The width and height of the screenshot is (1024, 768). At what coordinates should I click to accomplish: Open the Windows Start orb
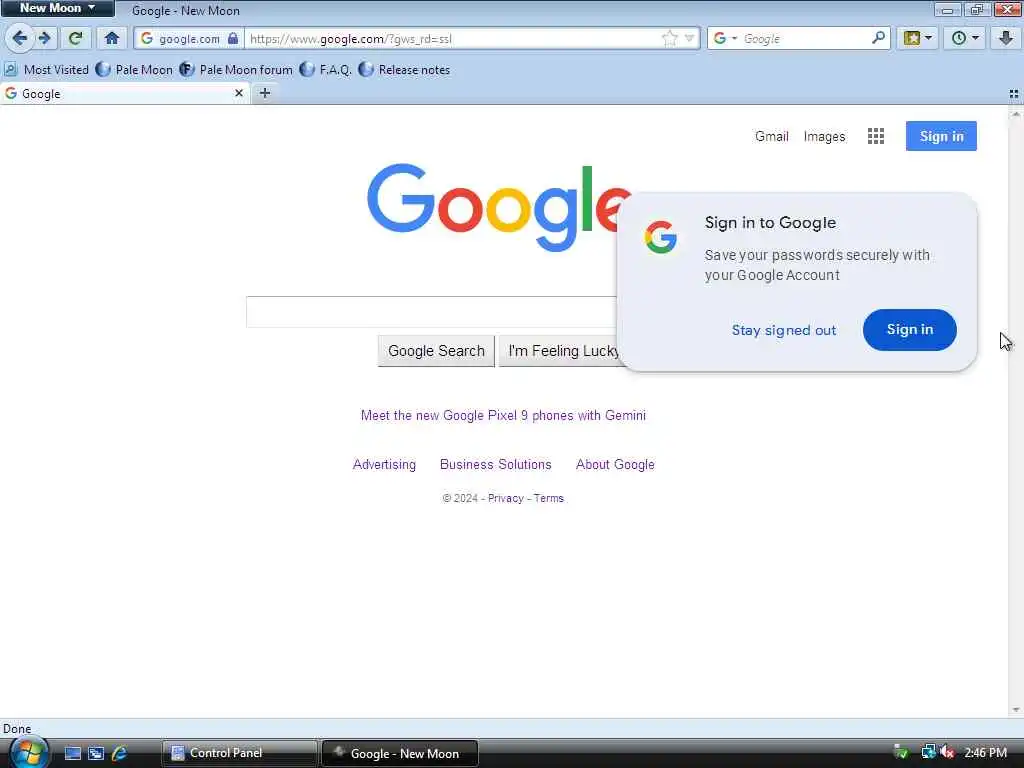[29, 753]
